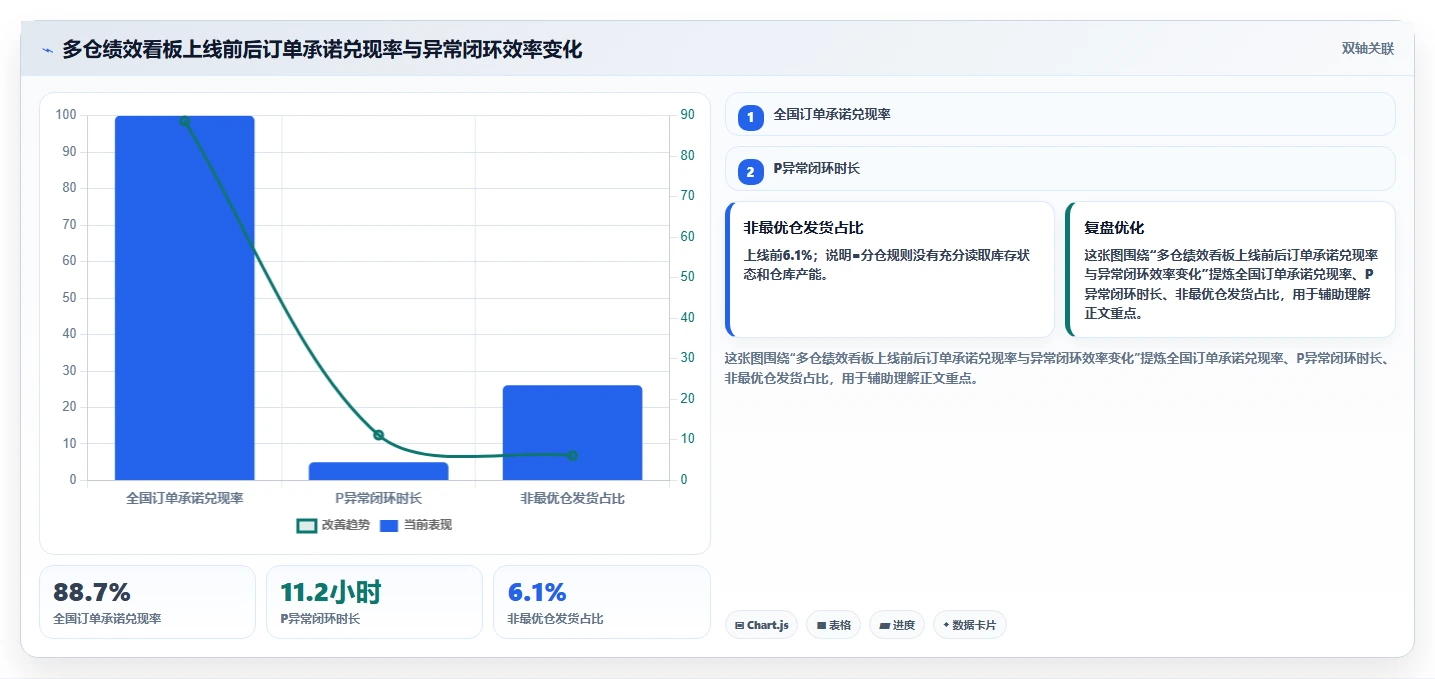Image resolution: width=1435 pixels, height=679 pixels.
Task: Click the trend line point above P异常闭环时长
Action: coord(378,435)
